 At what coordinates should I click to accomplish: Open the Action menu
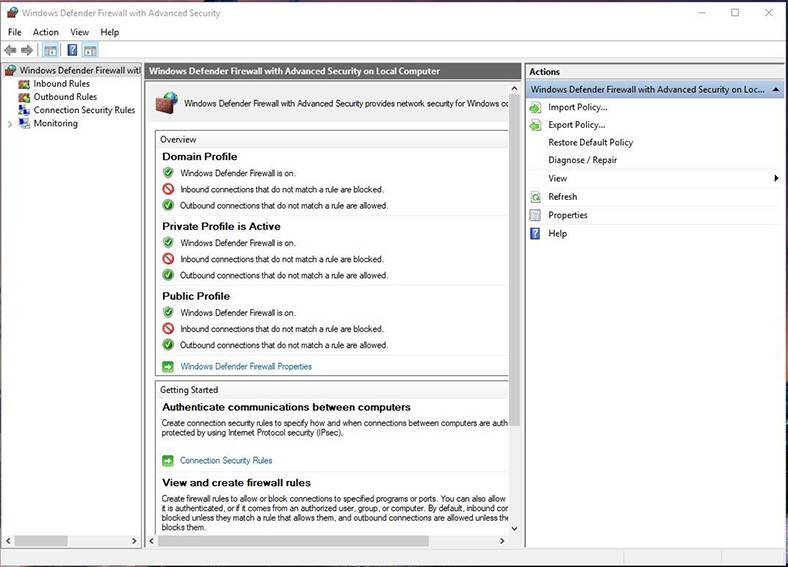point(46,32)
